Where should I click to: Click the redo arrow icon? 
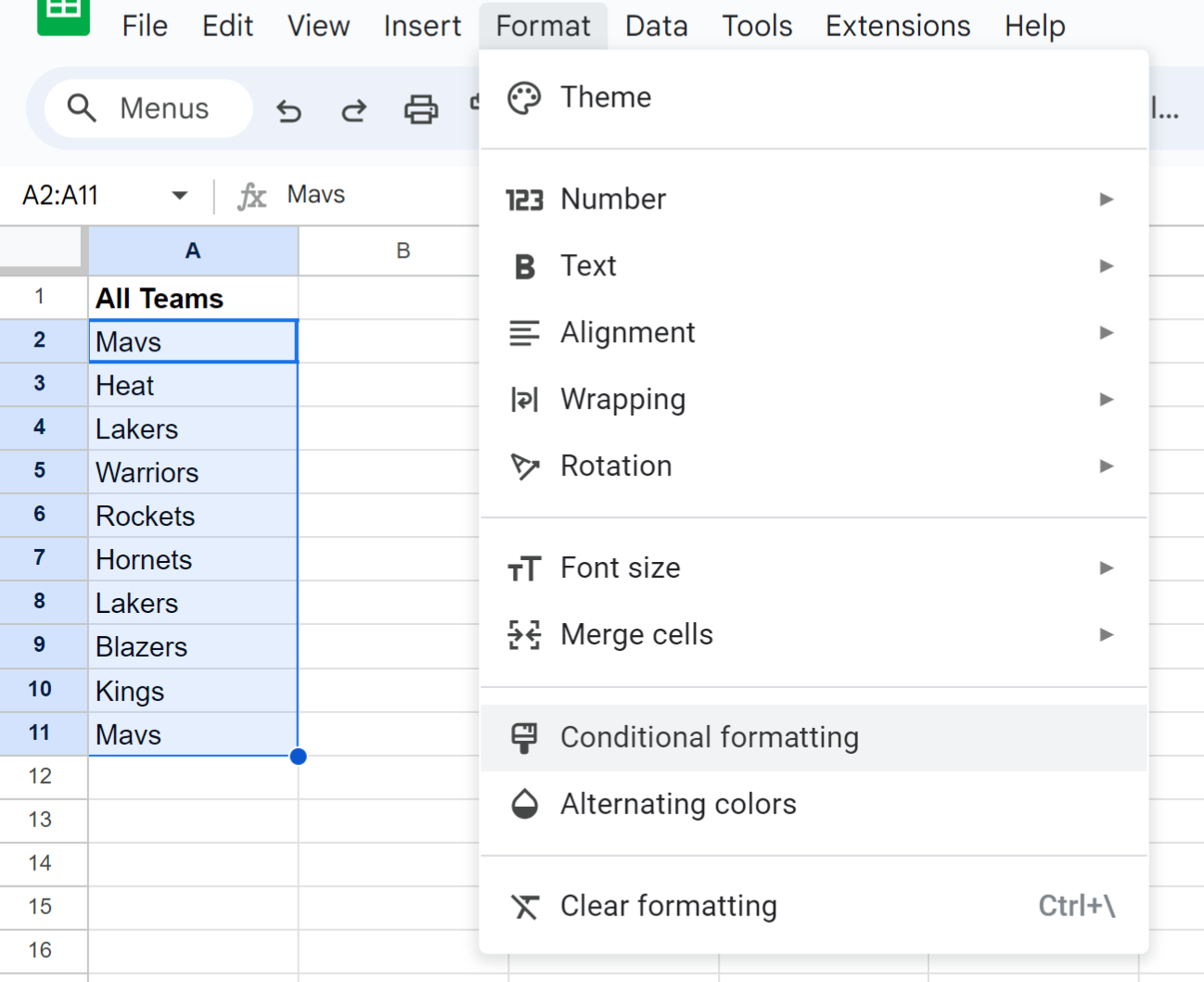(x=353, y=110)
